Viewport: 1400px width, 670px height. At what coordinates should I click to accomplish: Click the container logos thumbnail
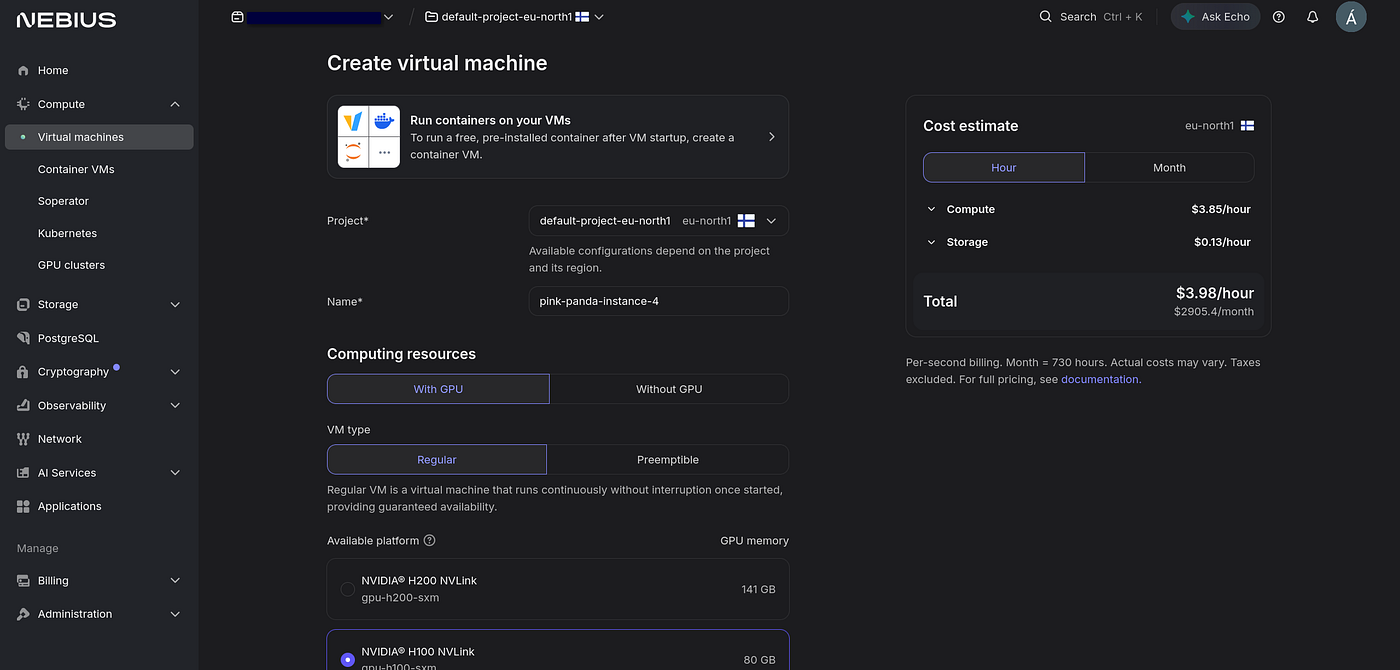(x=369, y=137)
